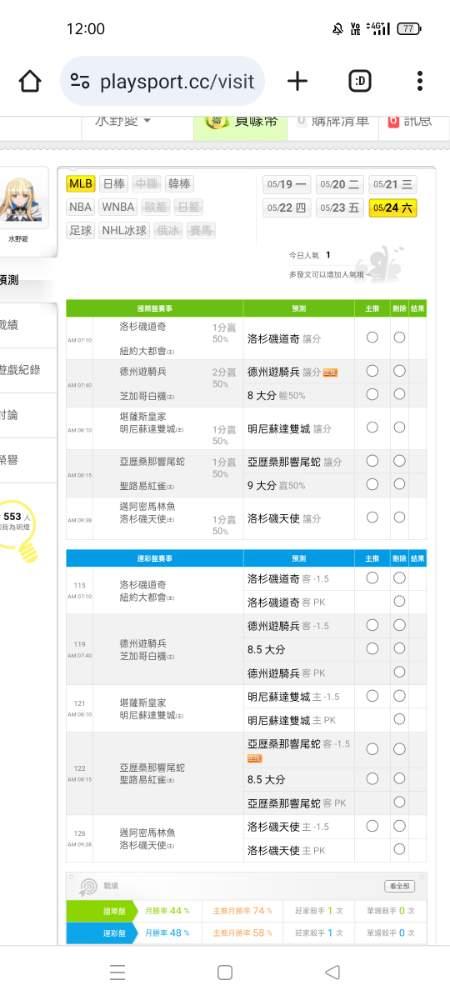Tap the Android recent apps icon
450x1000 pixels.
(117, 972)
